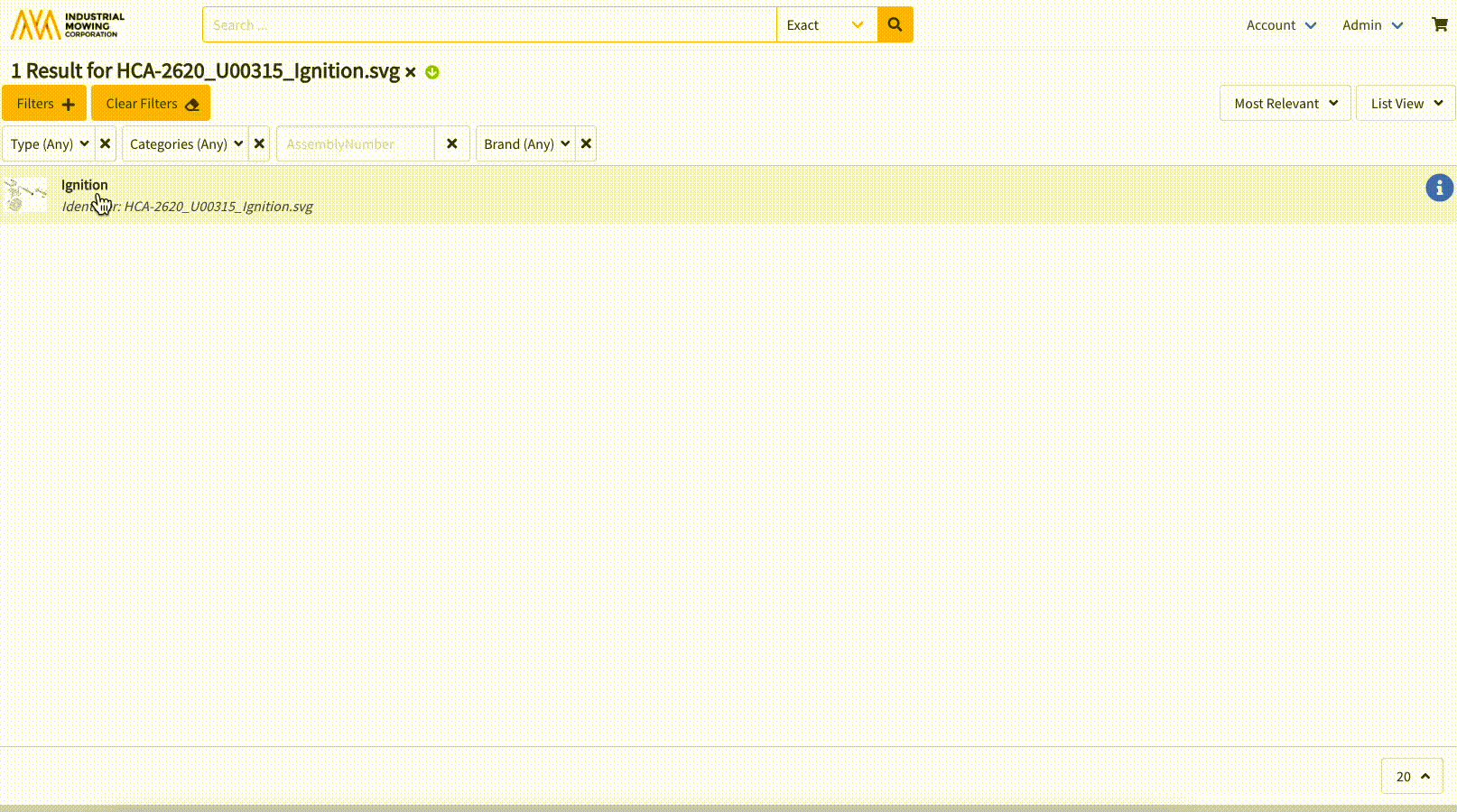Screen dimensions: 1457x812
Task: Clear the AssemblyNumber field with its X
Action: (452, 143)
